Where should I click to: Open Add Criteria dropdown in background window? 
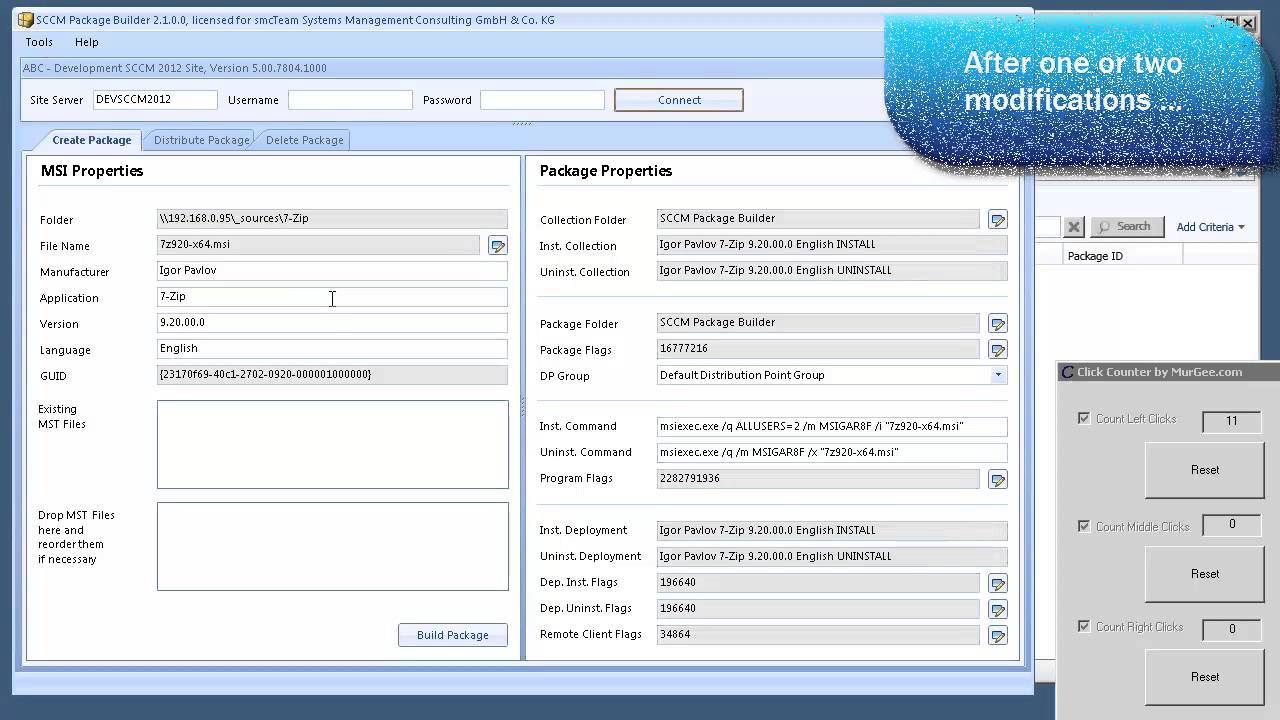[x=1210, y=227]
